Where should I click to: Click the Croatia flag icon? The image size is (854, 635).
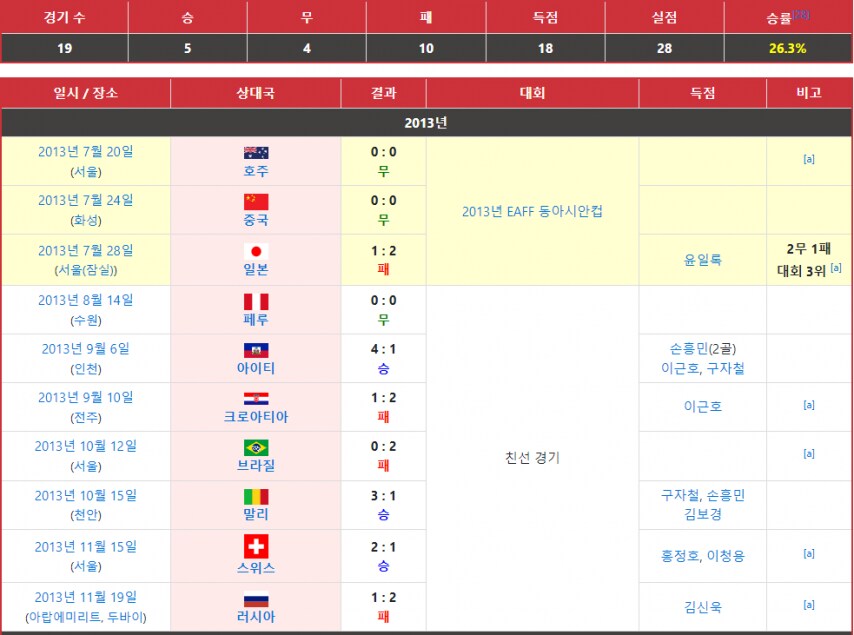256,398
